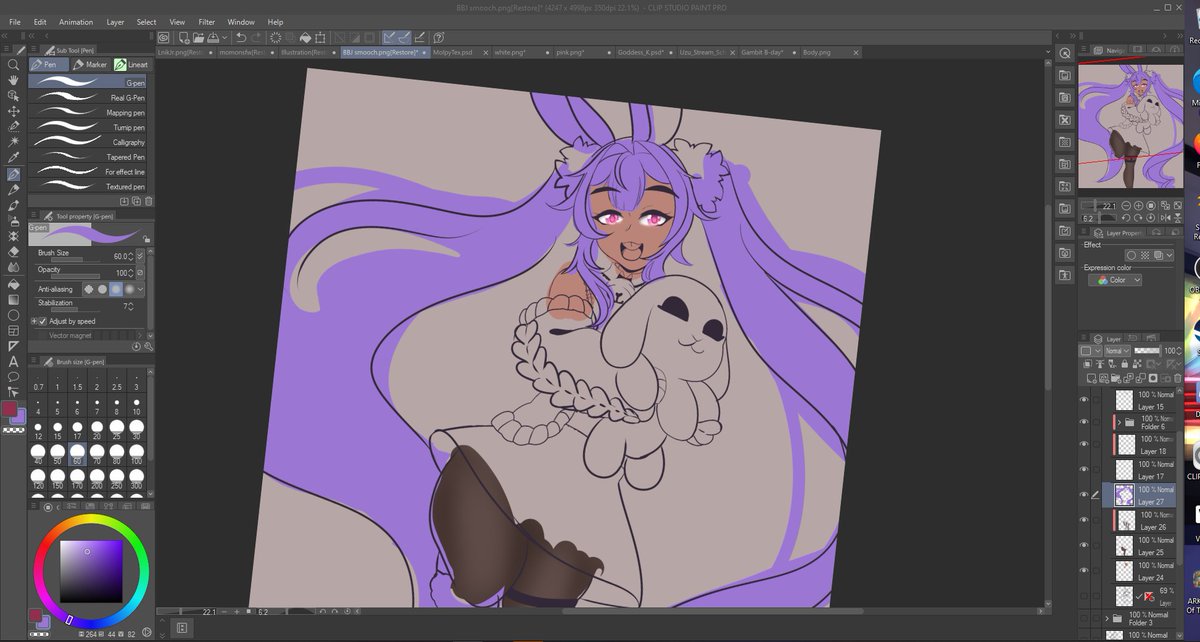Screen dimensions: 1200x642
Task: Select the Real G-Pen sub tool
Action: point(88,98)
